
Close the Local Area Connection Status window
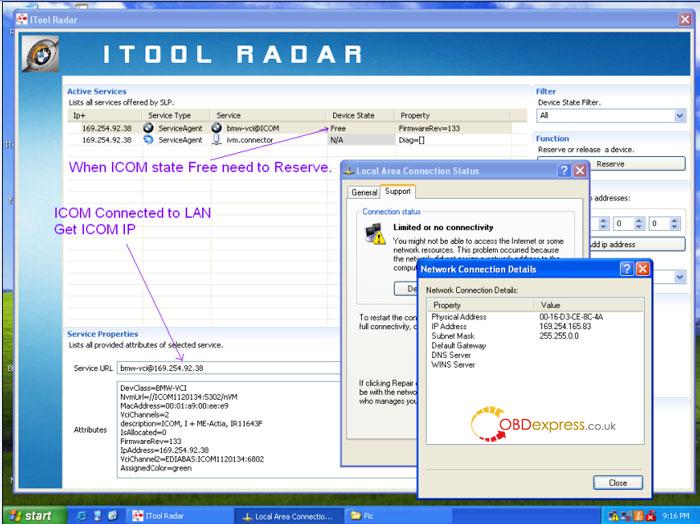(x=580, y=170)
